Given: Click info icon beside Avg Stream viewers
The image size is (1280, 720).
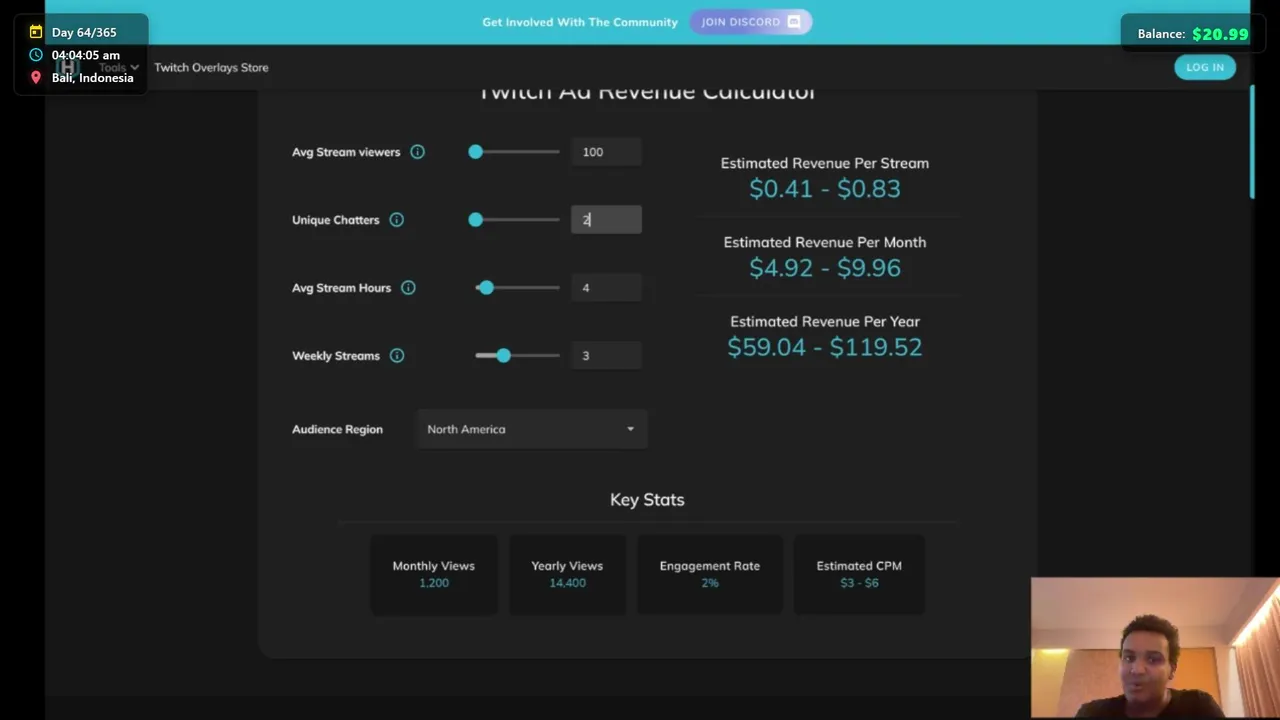Looking at the screenshot, I should pos(417,152).
